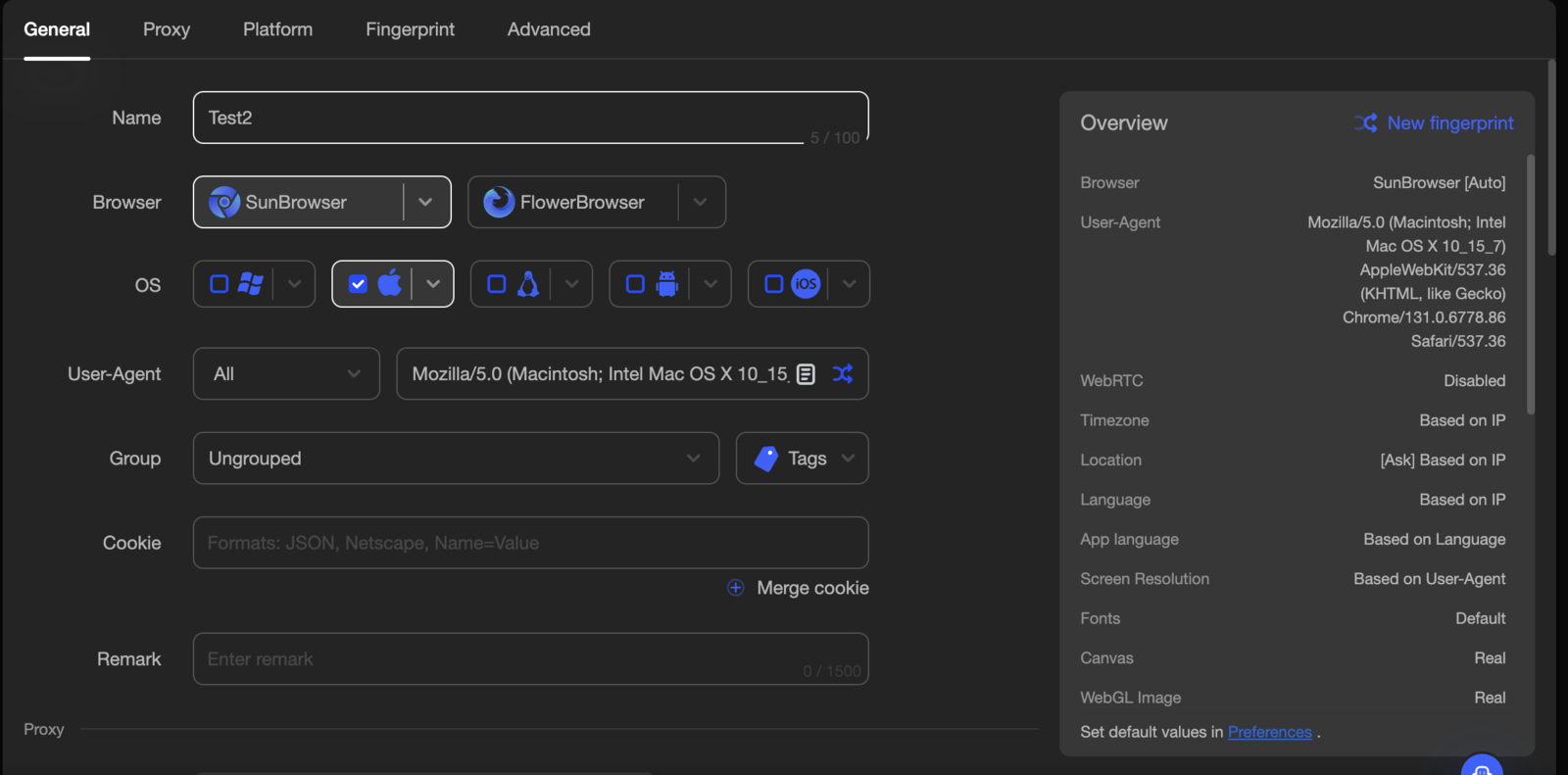Generate a New fingerprint
Screen dimensions: 1568x775
pos(1435,123)
